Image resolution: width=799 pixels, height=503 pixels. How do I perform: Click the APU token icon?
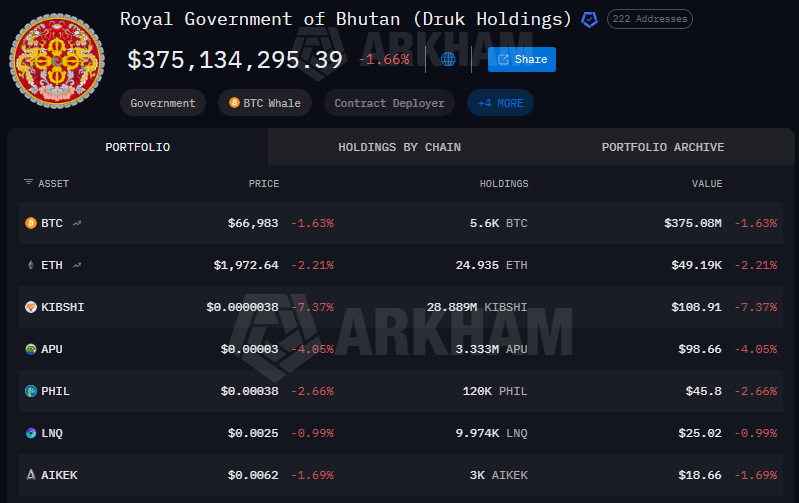point(30,349)
